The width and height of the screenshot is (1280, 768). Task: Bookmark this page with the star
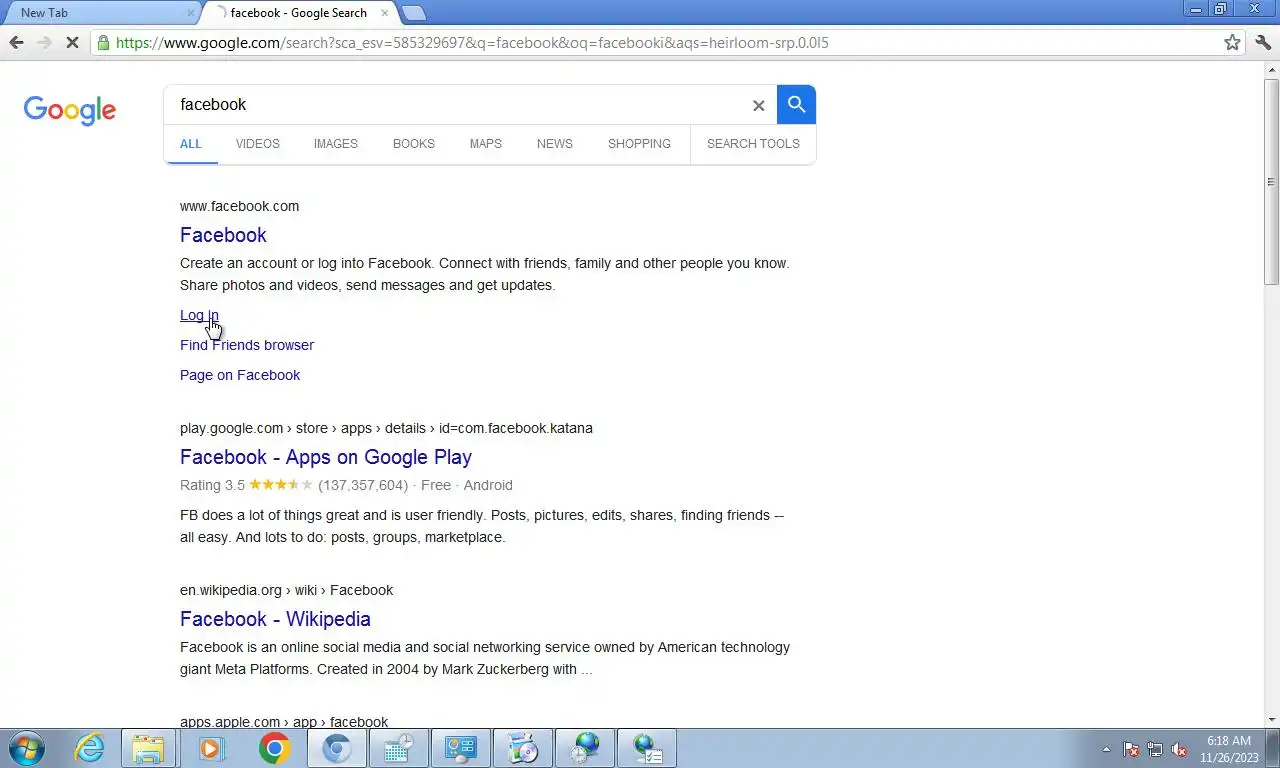pos(1233,43)
